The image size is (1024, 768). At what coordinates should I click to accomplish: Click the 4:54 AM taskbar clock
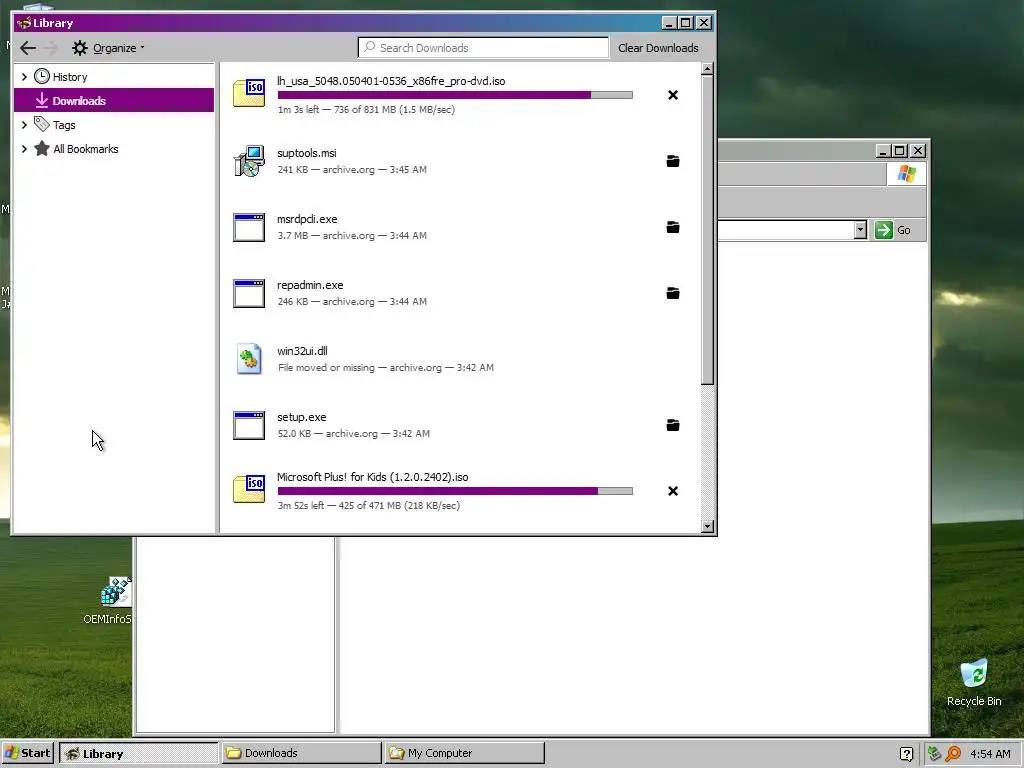990,754
